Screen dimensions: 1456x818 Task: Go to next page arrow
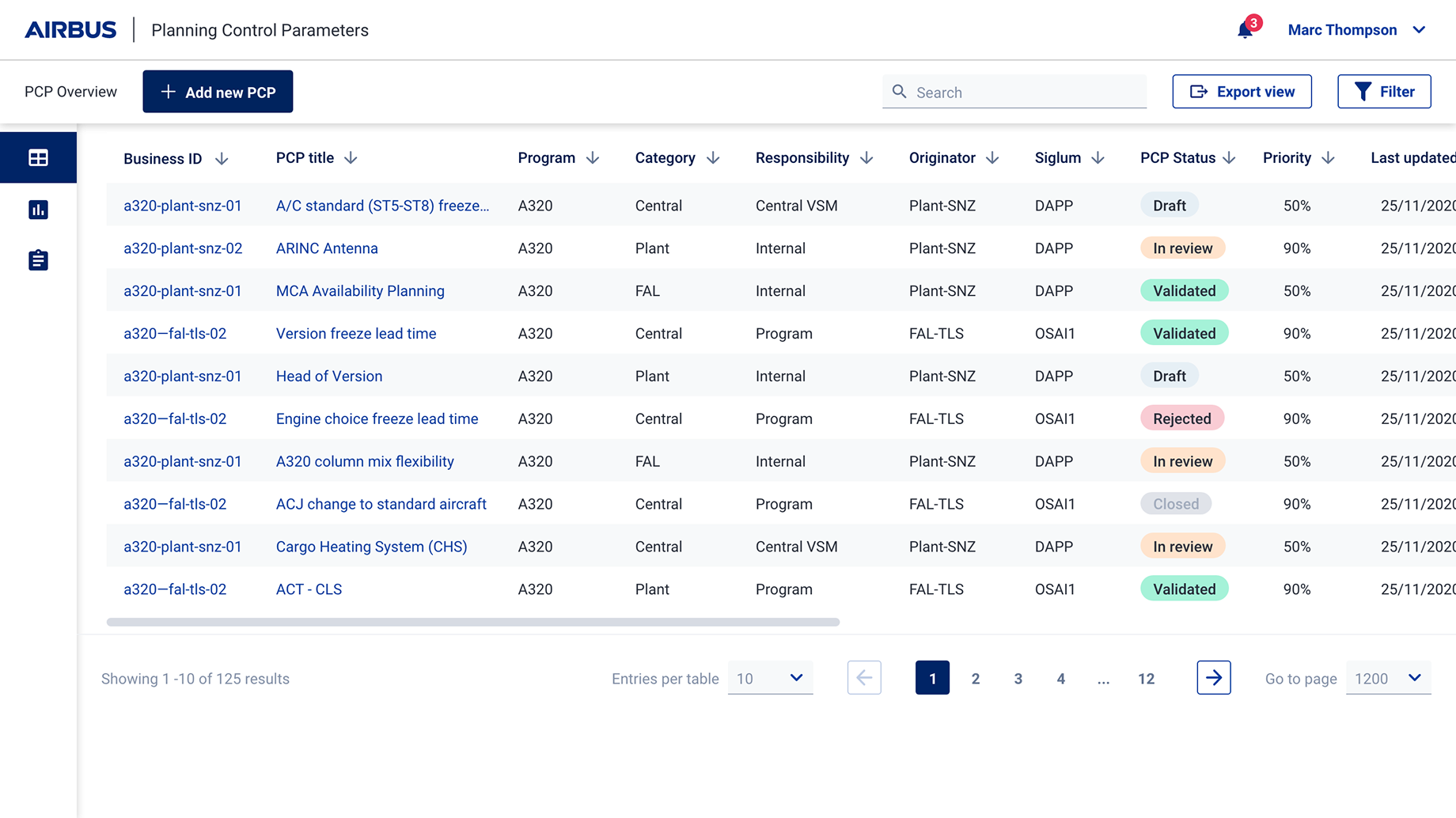click(x=1213, y=678)
